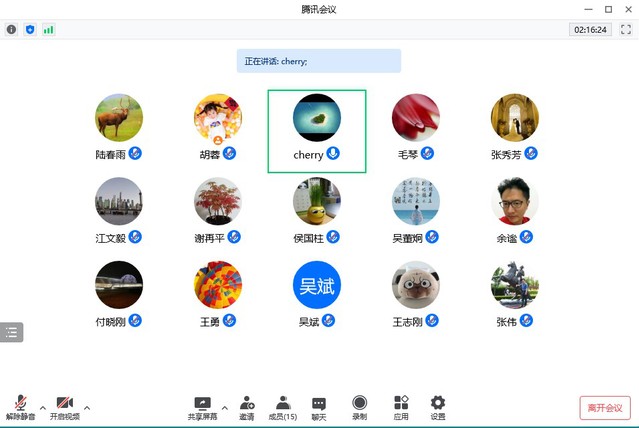Screen dimensions: 639x428
Task: Open the Chat (聊天) panel
Action: pos(318,406)
